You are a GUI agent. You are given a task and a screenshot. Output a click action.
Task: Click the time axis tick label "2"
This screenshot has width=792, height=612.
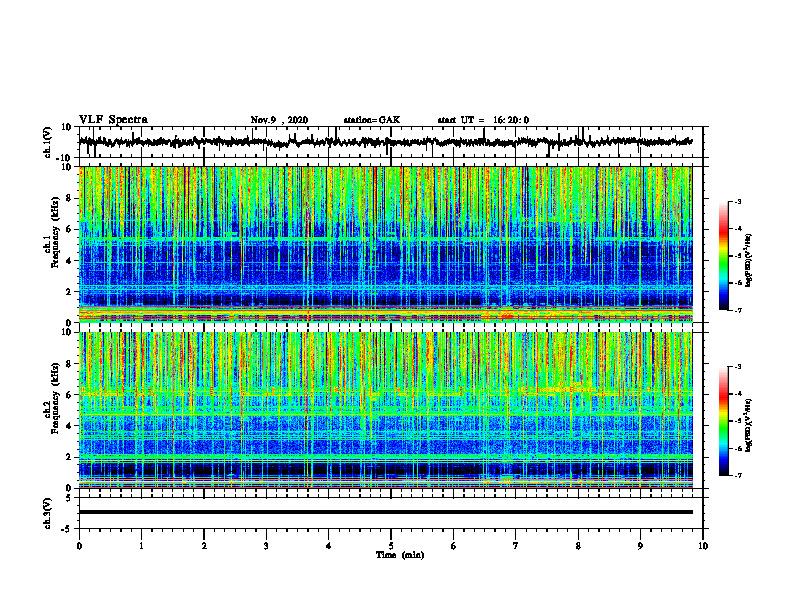[204, 546]
